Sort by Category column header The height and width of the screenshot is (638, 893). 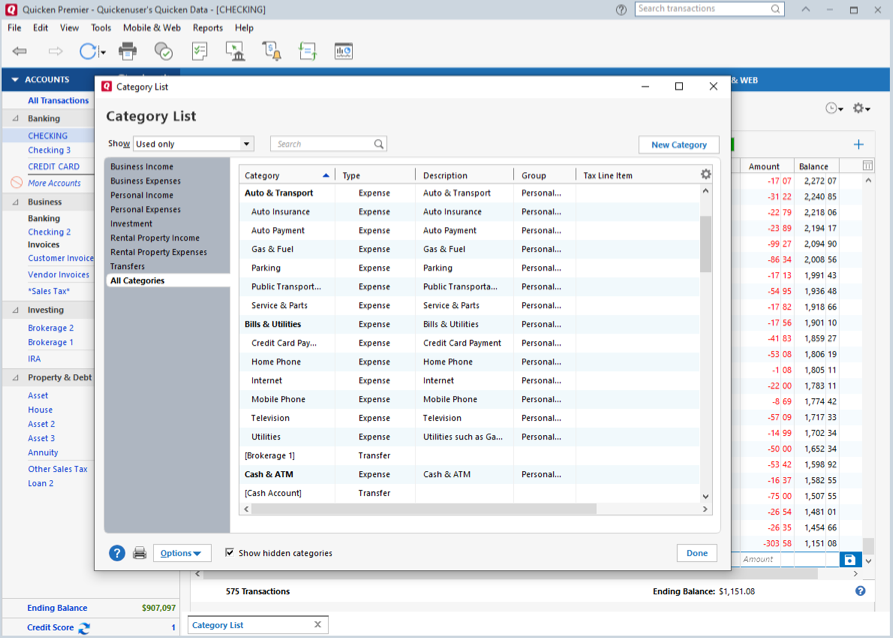(x=287, y=175)
